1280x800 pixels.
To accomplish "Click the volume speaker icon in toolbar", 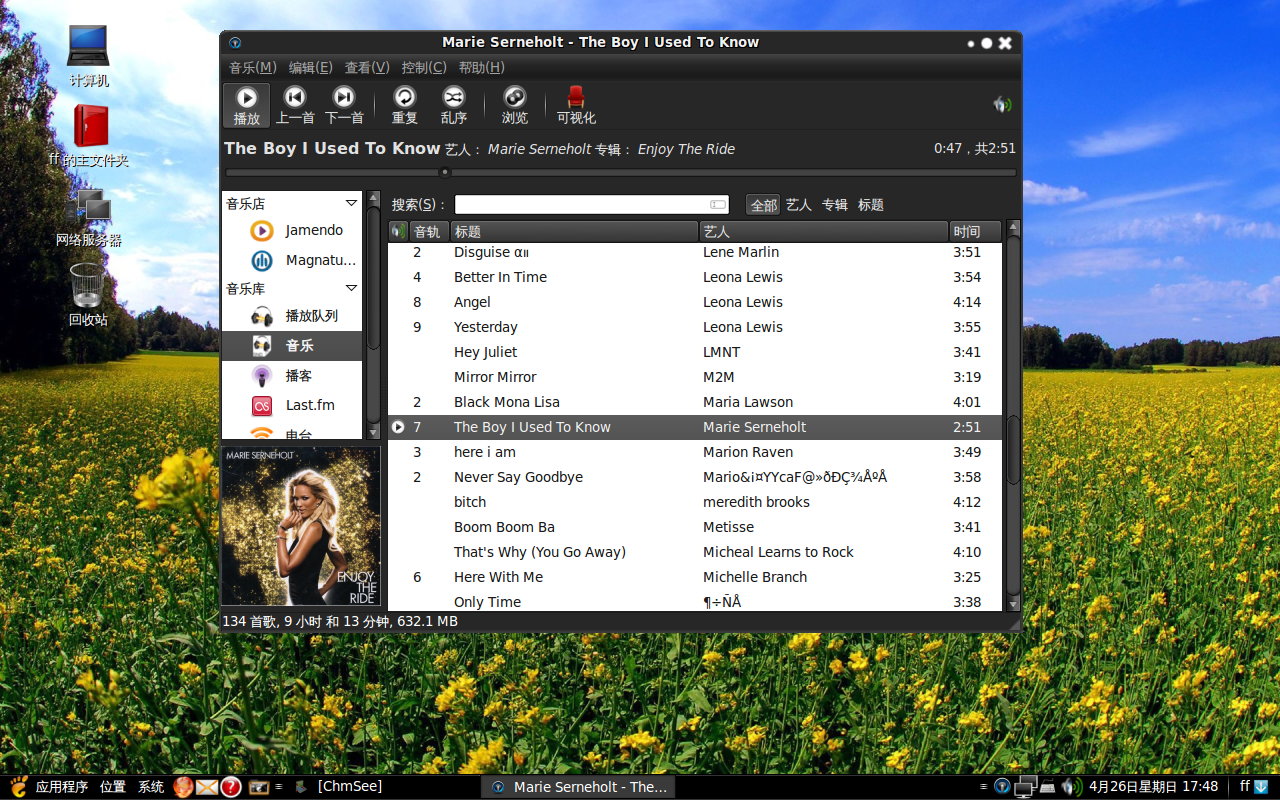I will (x=1002, y=104).
